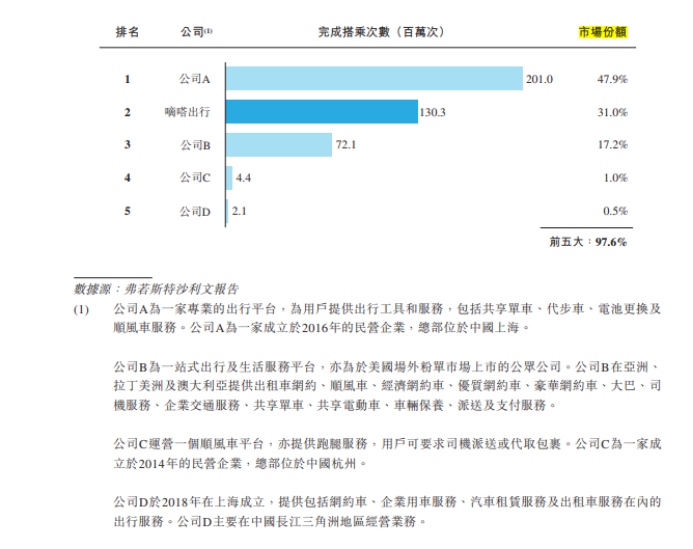Viewport: 693px width, 549px height.
Task: Select the 排名 column header
Action: point(127,33)
